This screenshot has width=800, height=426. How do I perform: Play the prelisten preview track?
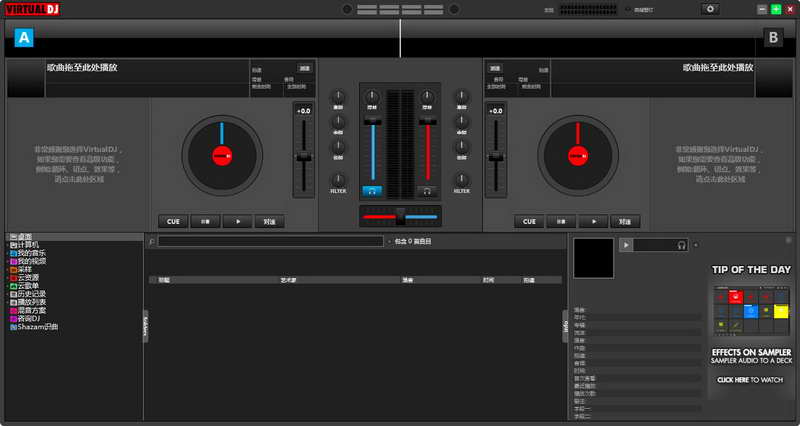[x=626, y=245]
